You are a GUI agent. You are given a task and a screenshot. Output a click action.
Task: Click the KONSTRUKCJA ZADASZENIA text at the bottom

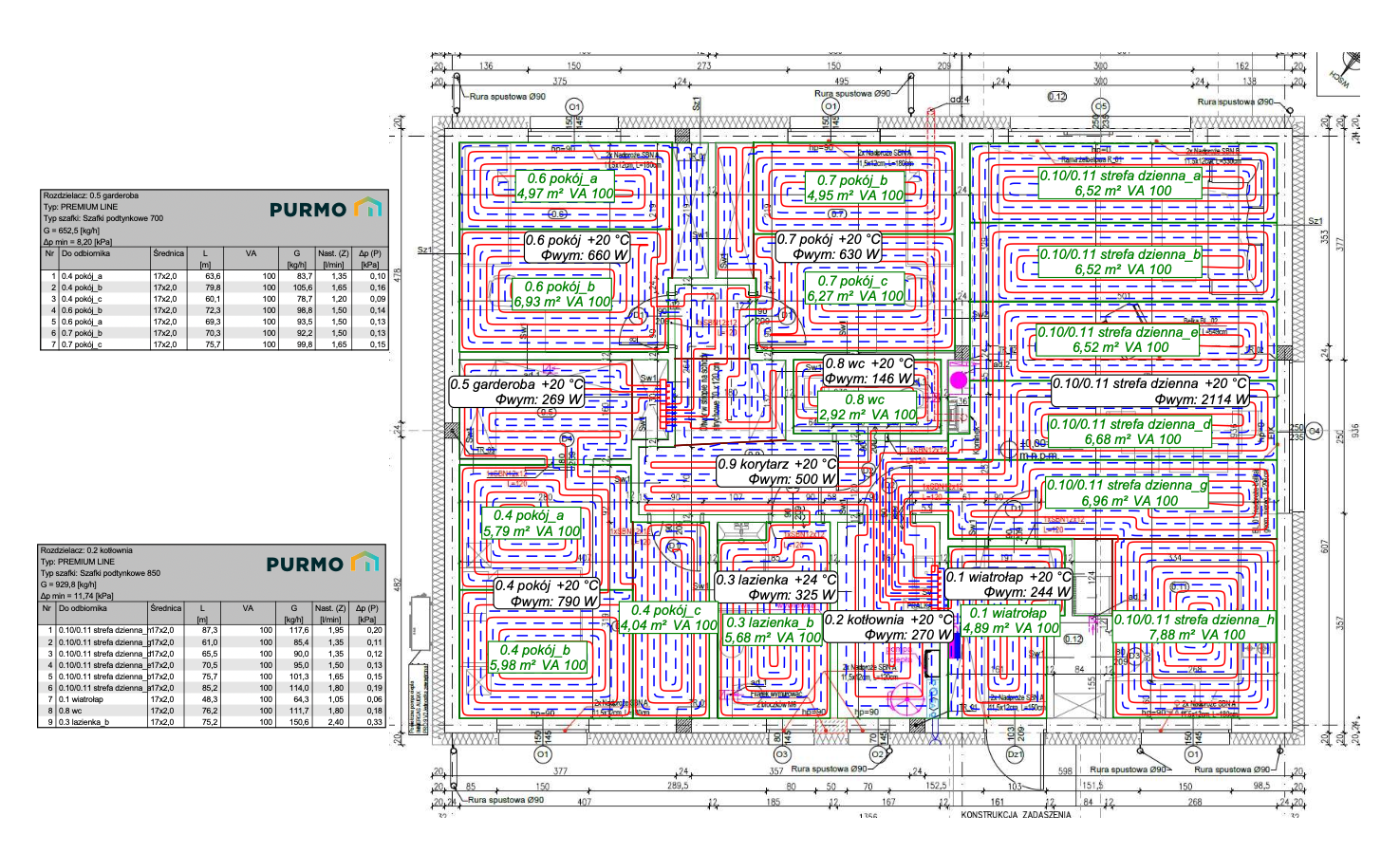point(1016,815)
